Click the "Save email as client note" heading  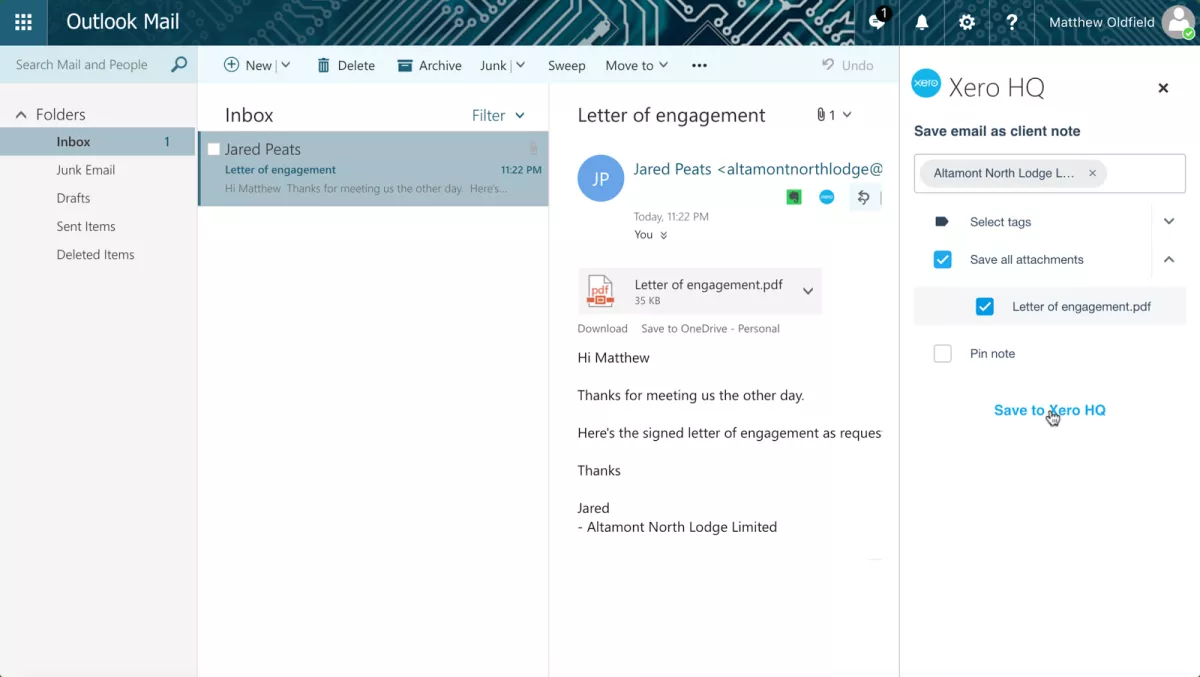997,131
